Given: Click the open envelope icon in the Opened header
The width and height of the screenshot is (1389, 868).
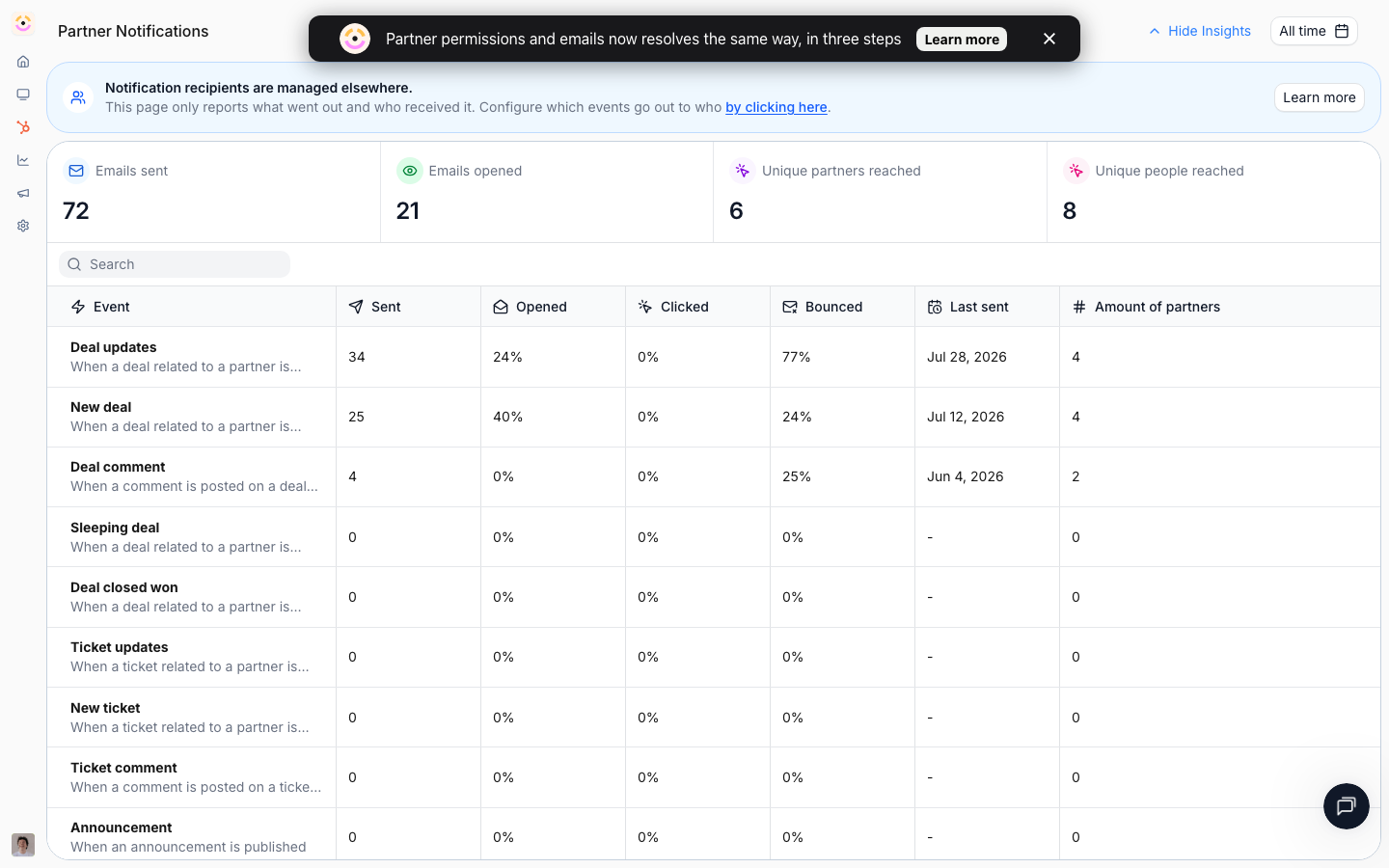Looking at the screenshot, I should 501,307.
